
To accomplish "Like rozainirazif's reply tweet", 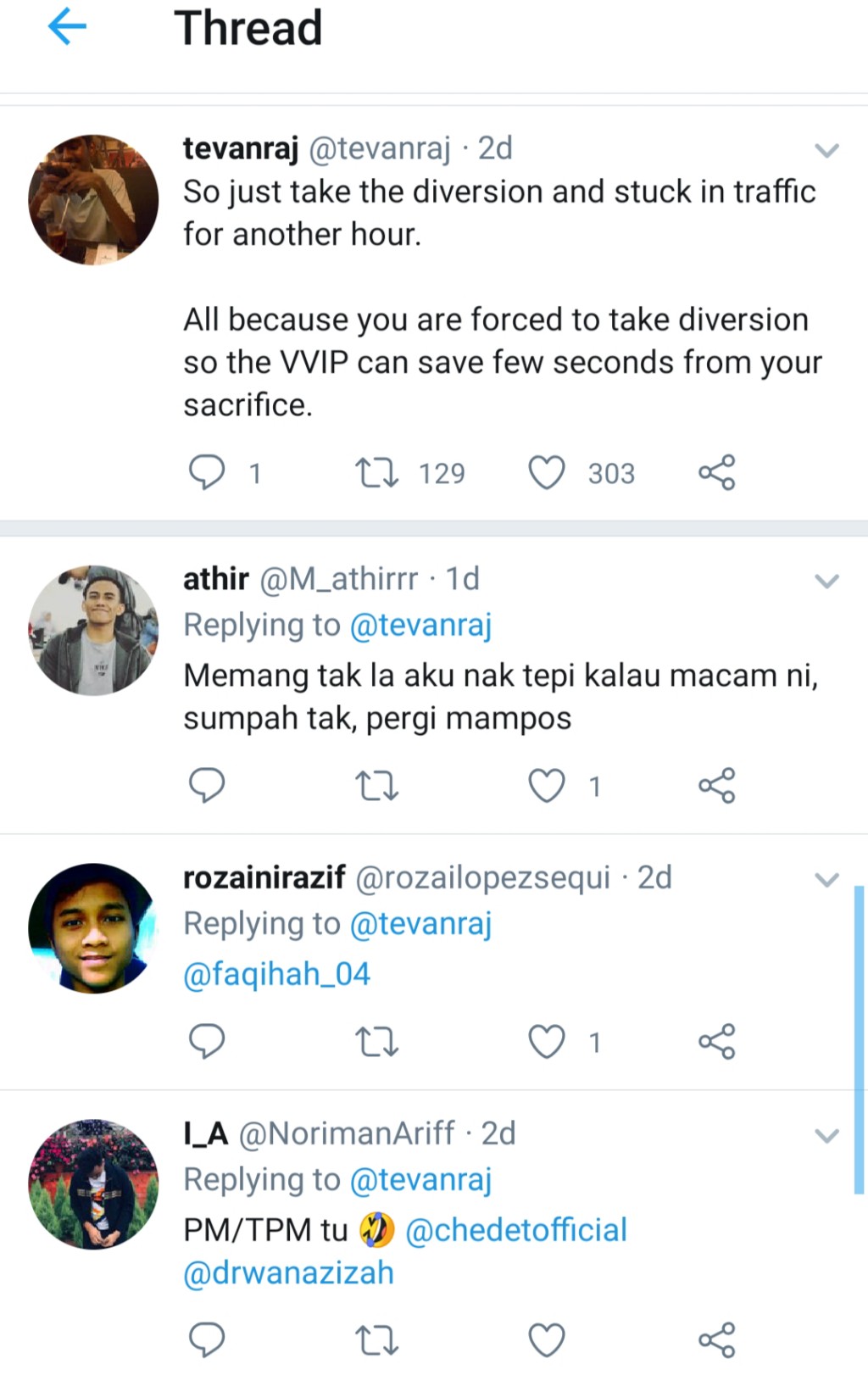I will pos(547,1042).
